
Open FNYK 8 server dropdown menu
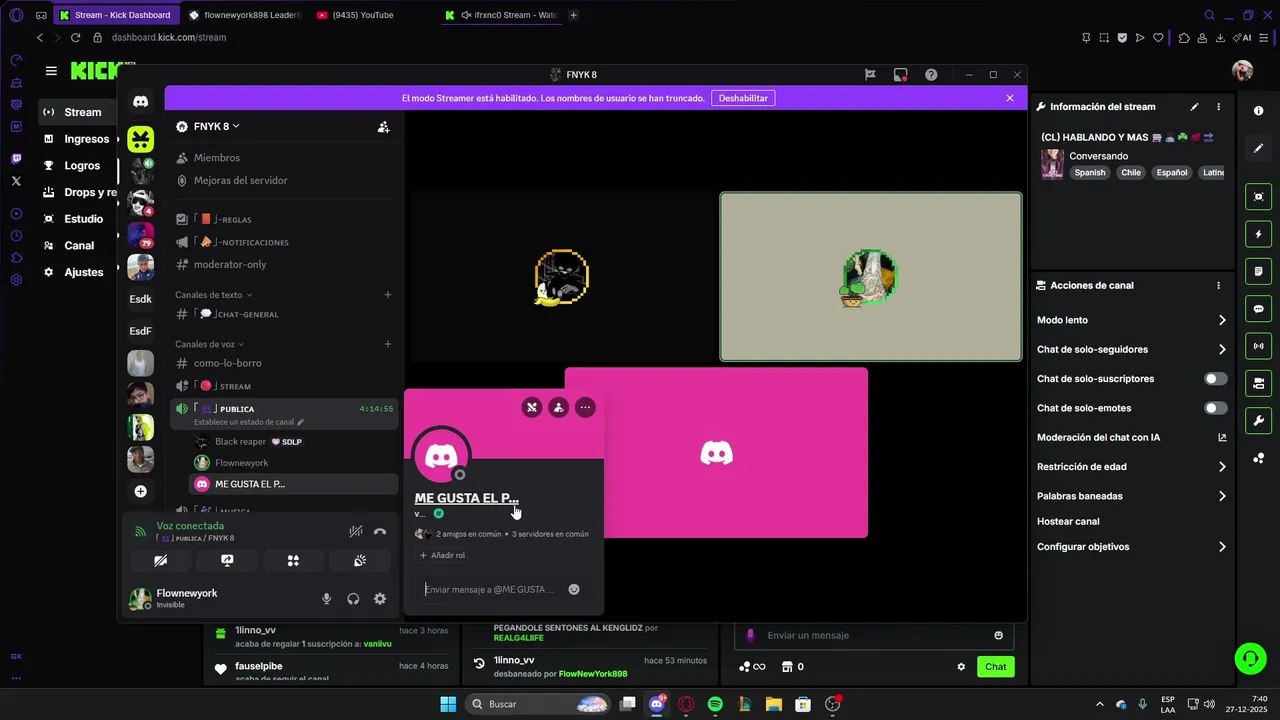click(208, 127)
